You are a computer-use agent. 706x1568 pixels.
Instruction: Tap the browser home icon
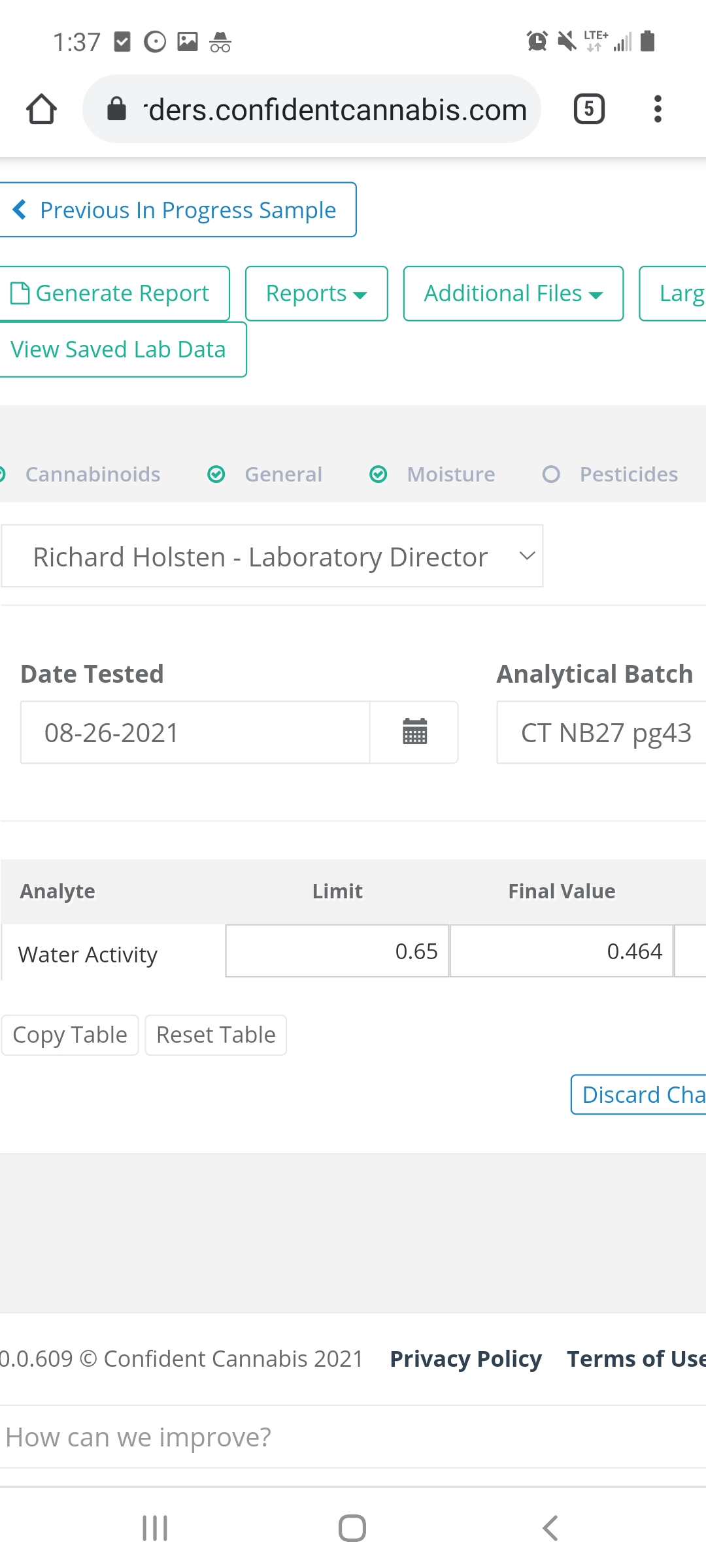(41, 109)
